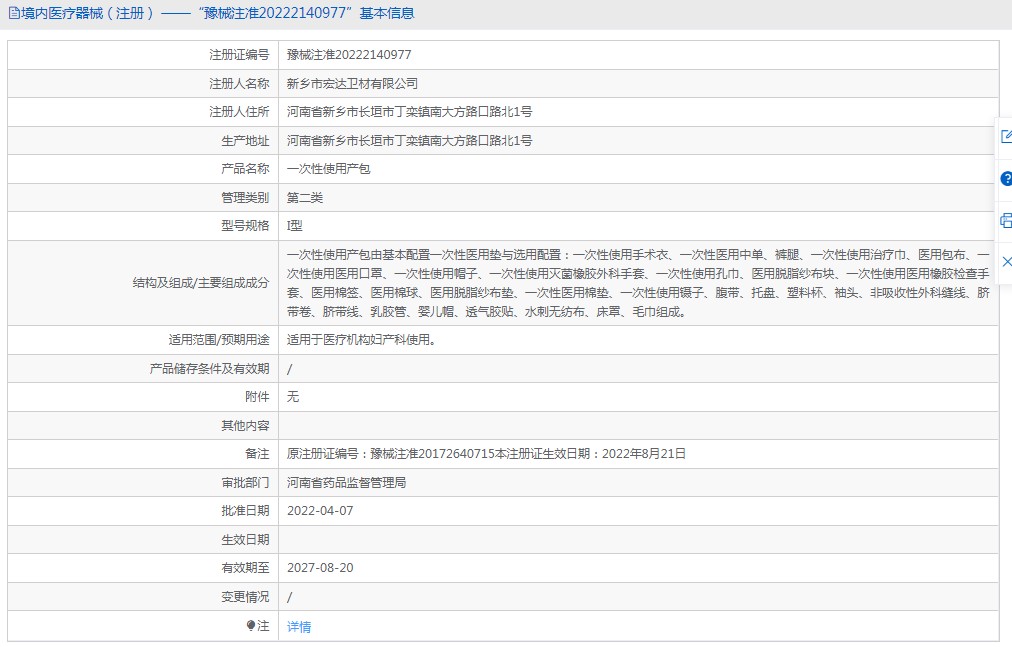
Task: Select approval department 河南省药品监督管理局
Action: click(347, 482)
